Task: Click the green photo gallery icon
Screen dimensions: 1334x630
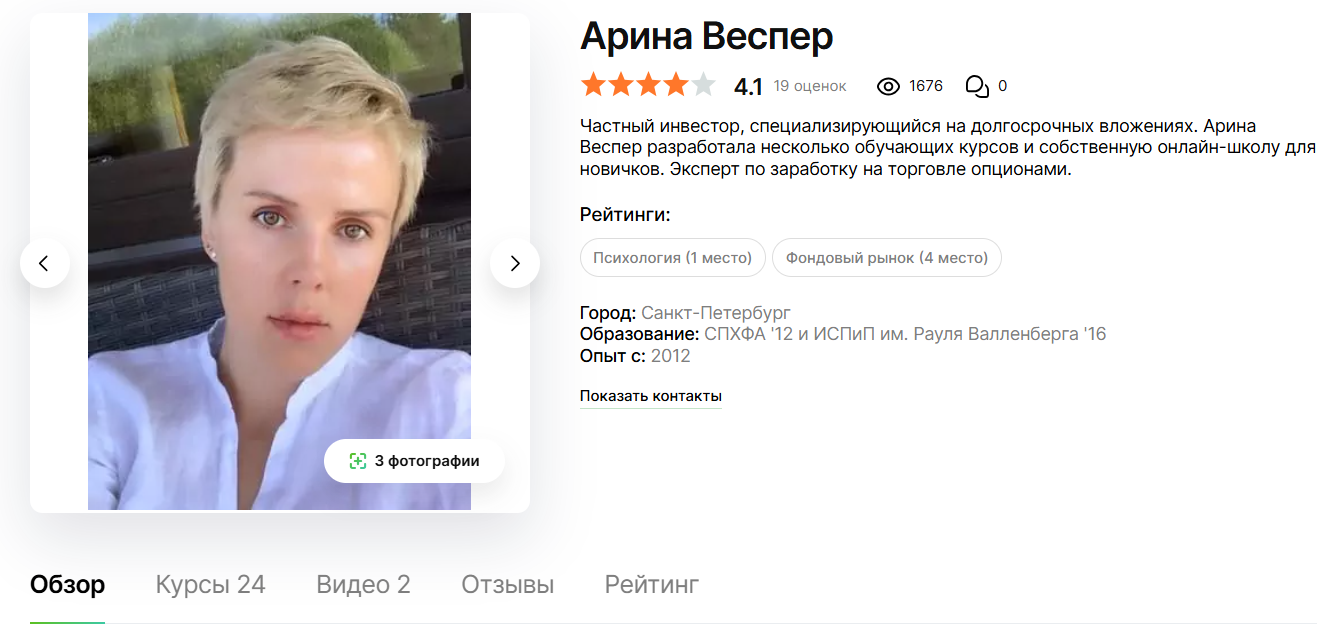Action: coord(357,461)
